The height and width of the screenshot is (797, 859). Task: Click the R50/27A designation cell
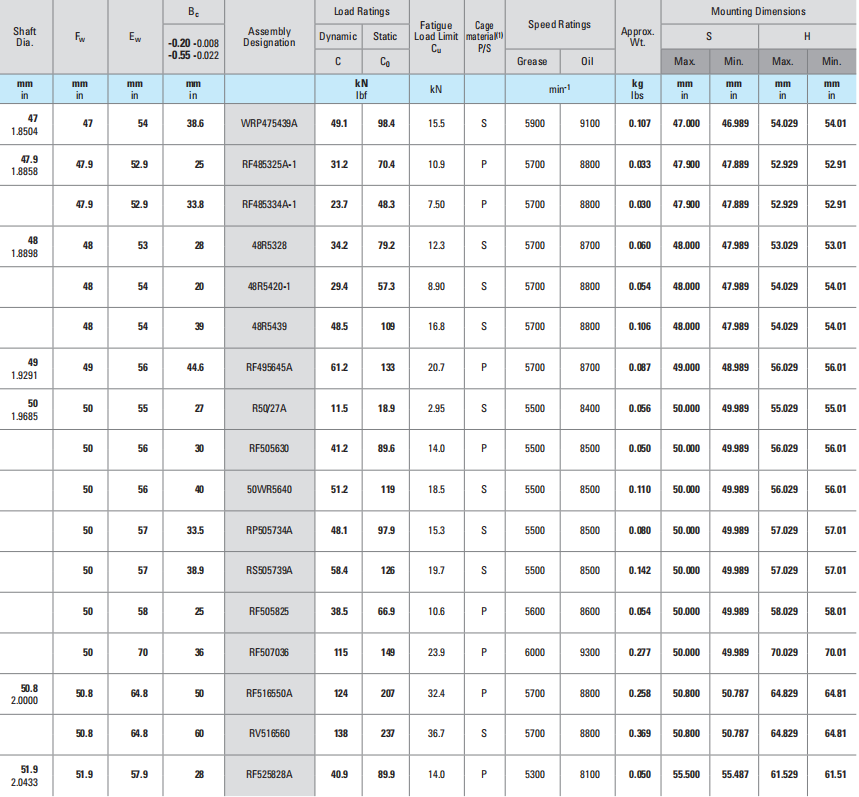click(x=269, y=408)
